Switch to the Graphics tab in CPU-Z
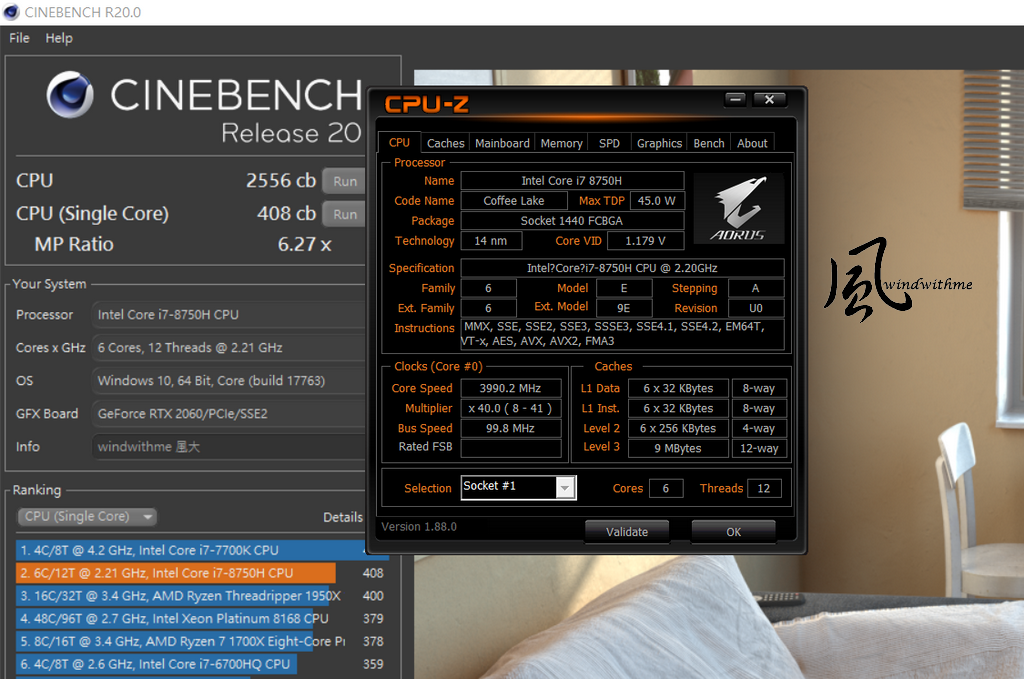This screenshot has height=679, width=1024. pos(659,143)
